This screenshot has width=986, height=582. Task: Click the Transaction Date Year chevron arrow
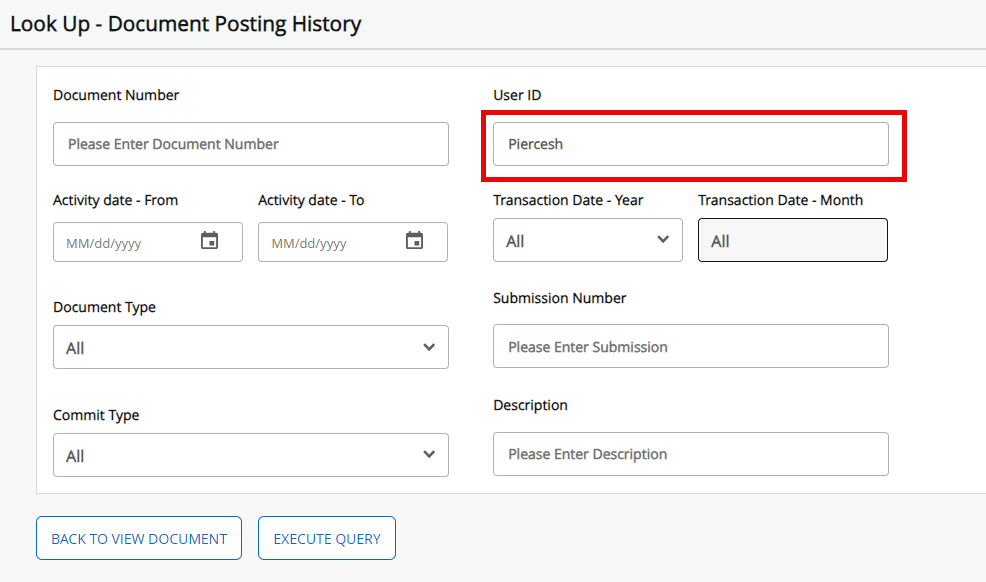click(662, 240)
